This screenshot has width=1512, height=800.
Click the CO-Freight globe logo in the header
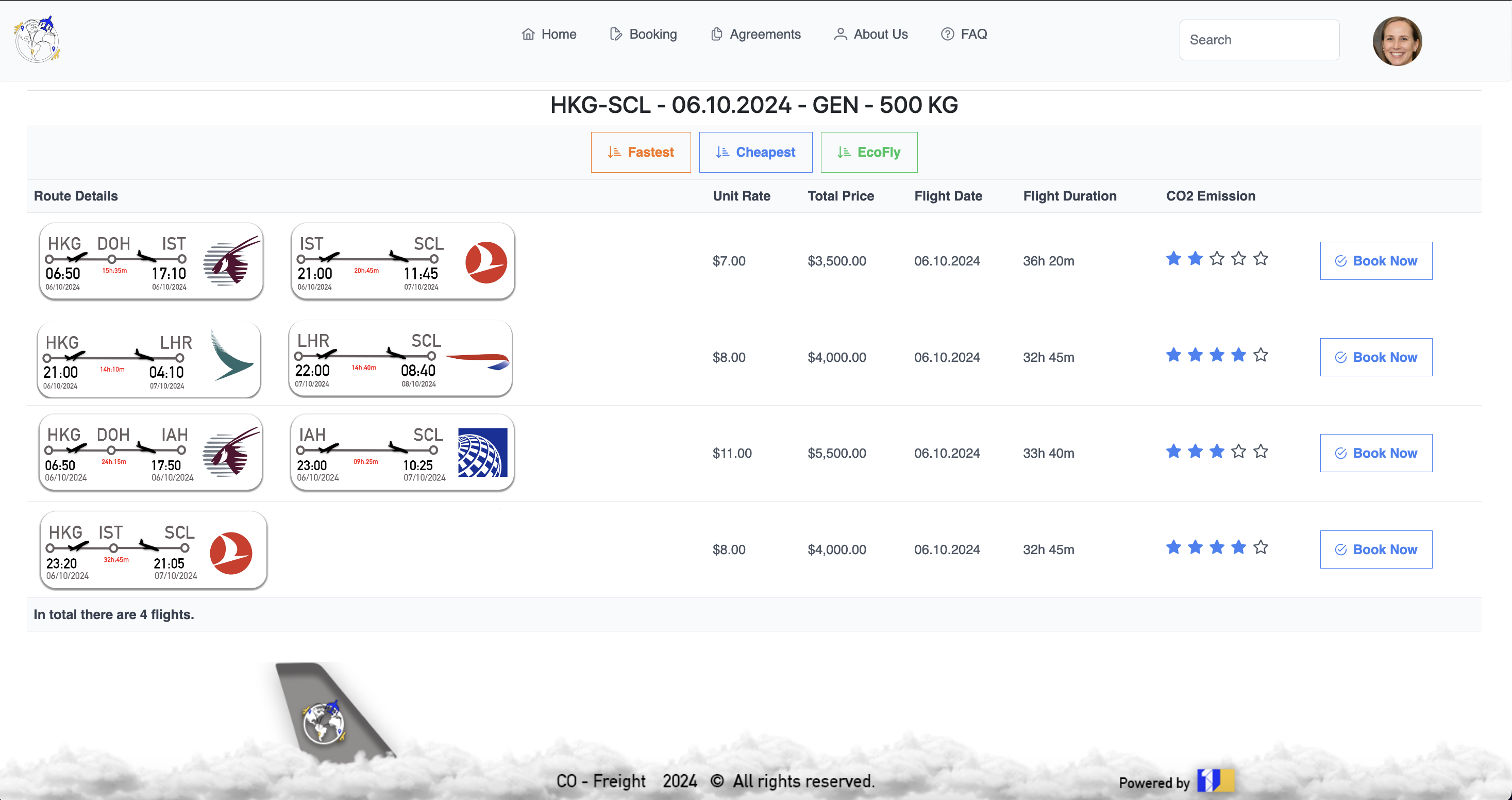click(x=37, y=39)
